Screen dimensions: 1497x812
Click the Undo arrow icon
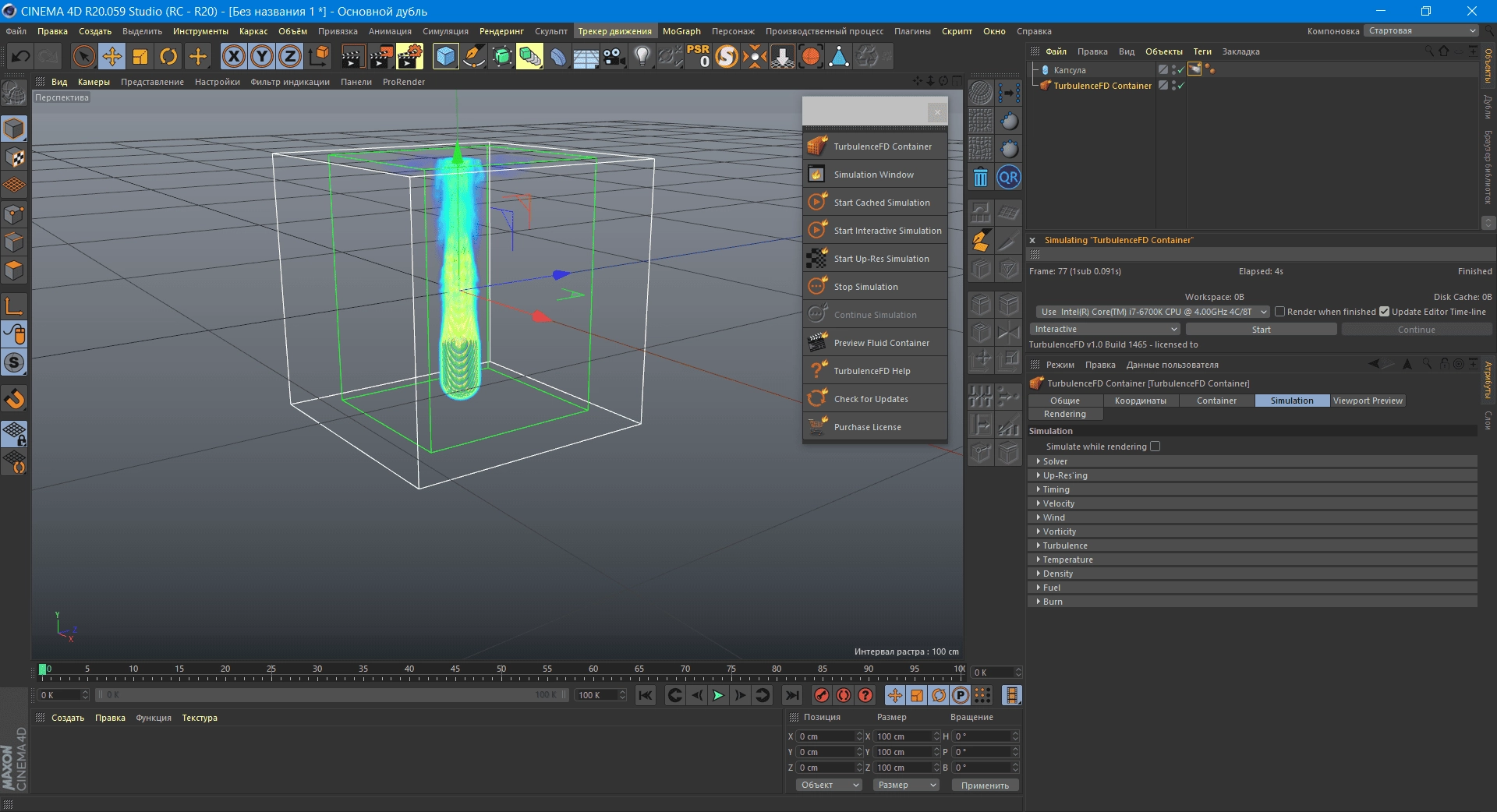tap(21, 56)
